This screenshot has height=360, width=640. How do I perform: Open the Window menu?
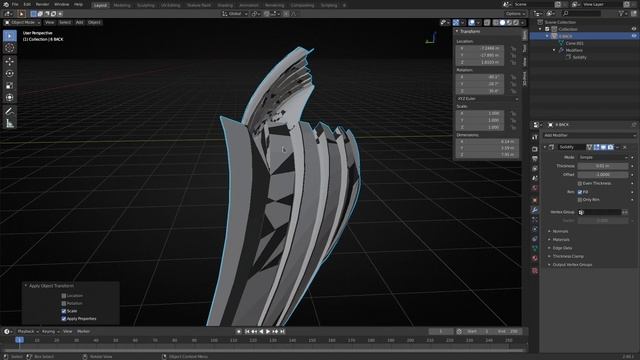(62, 4)
